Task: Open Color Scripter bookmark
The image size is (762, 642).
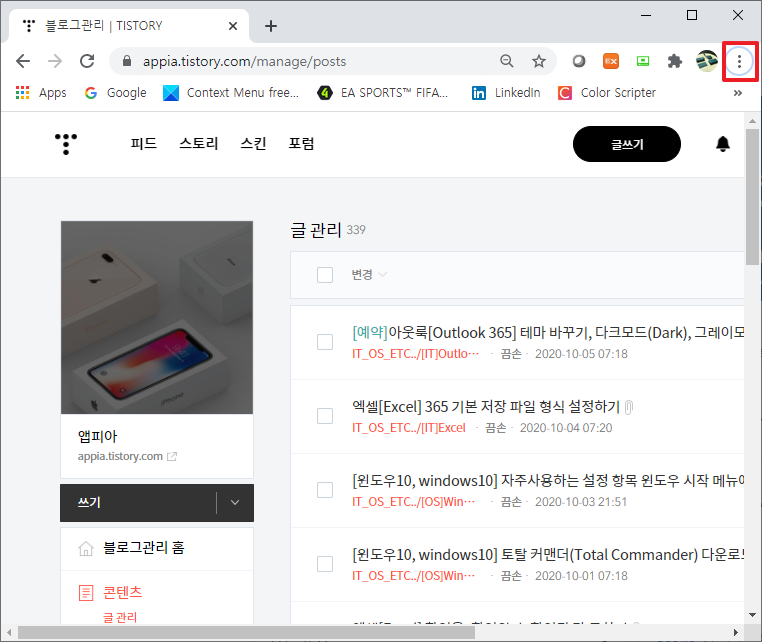Action: tap(607, 93)
